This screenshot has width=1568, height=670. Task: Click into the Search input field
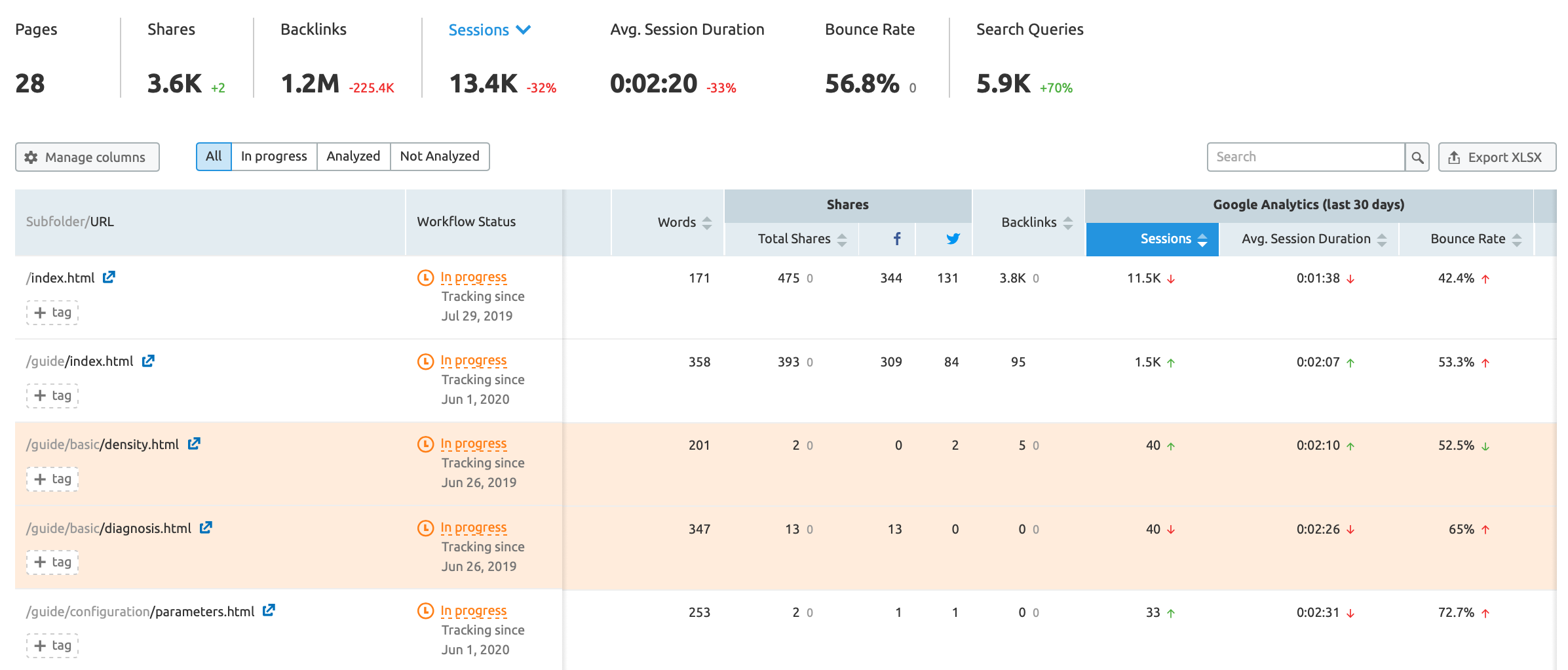point(1305,157)
